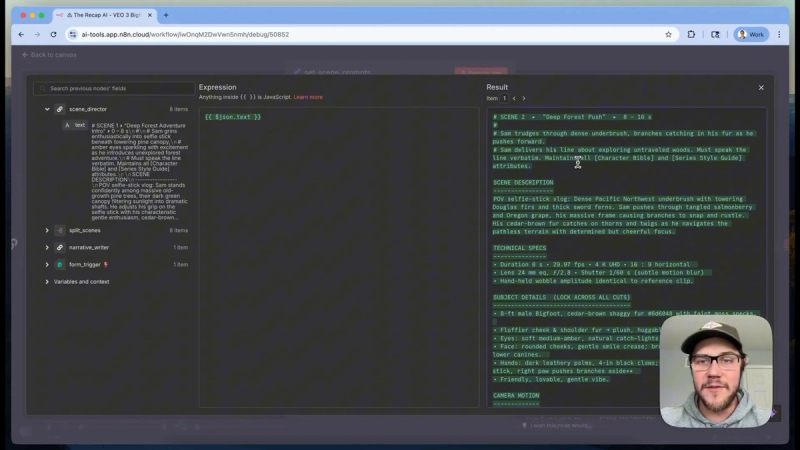This screenshot has height=450, width=800.
Task: Go back to canvas
Action: (x=49, y=55)
